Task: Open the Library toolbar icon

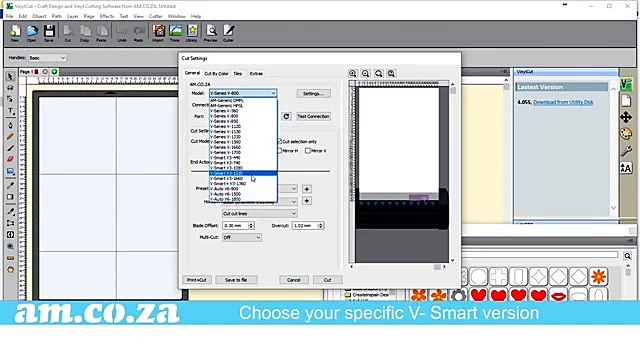Action: coord(192,33)
